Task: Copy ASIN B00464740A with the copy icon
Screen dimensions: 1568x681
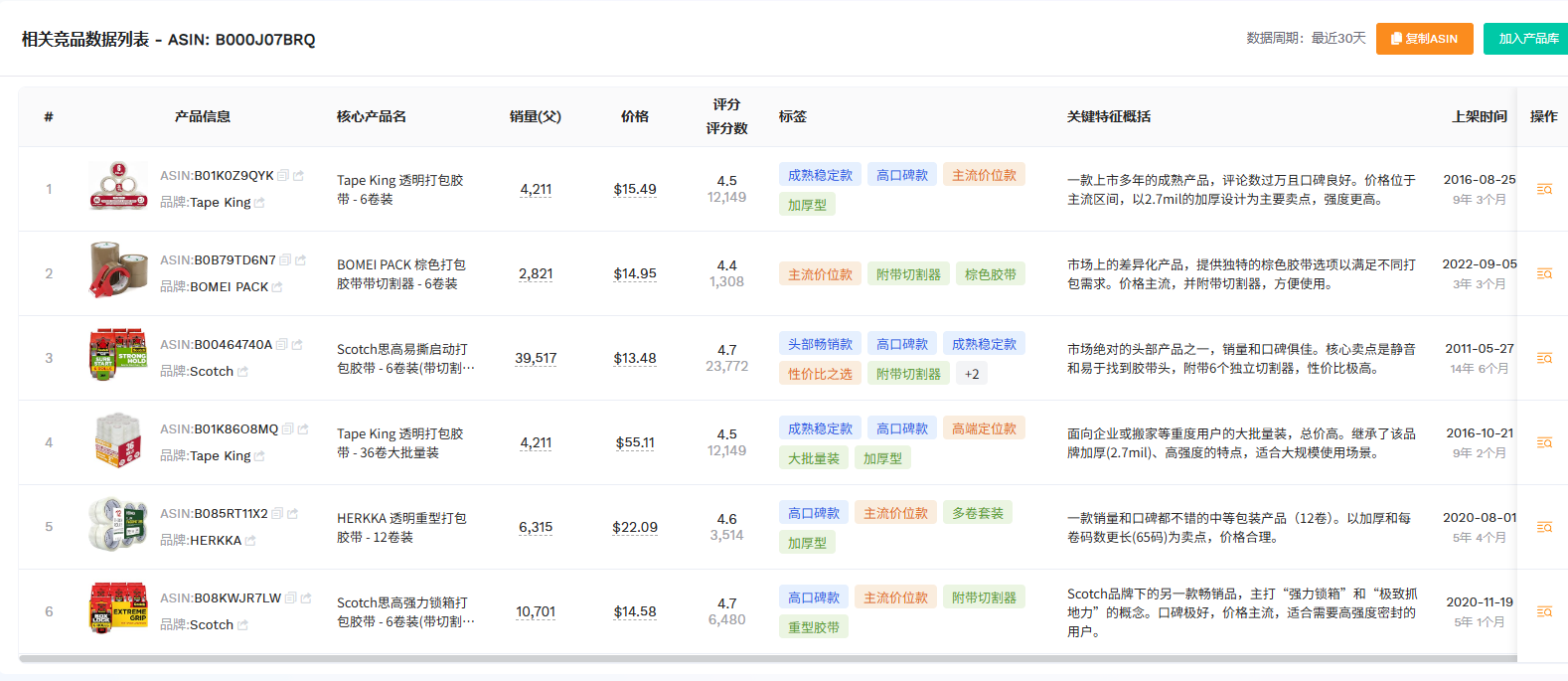Action: click(x=282, y=345)
